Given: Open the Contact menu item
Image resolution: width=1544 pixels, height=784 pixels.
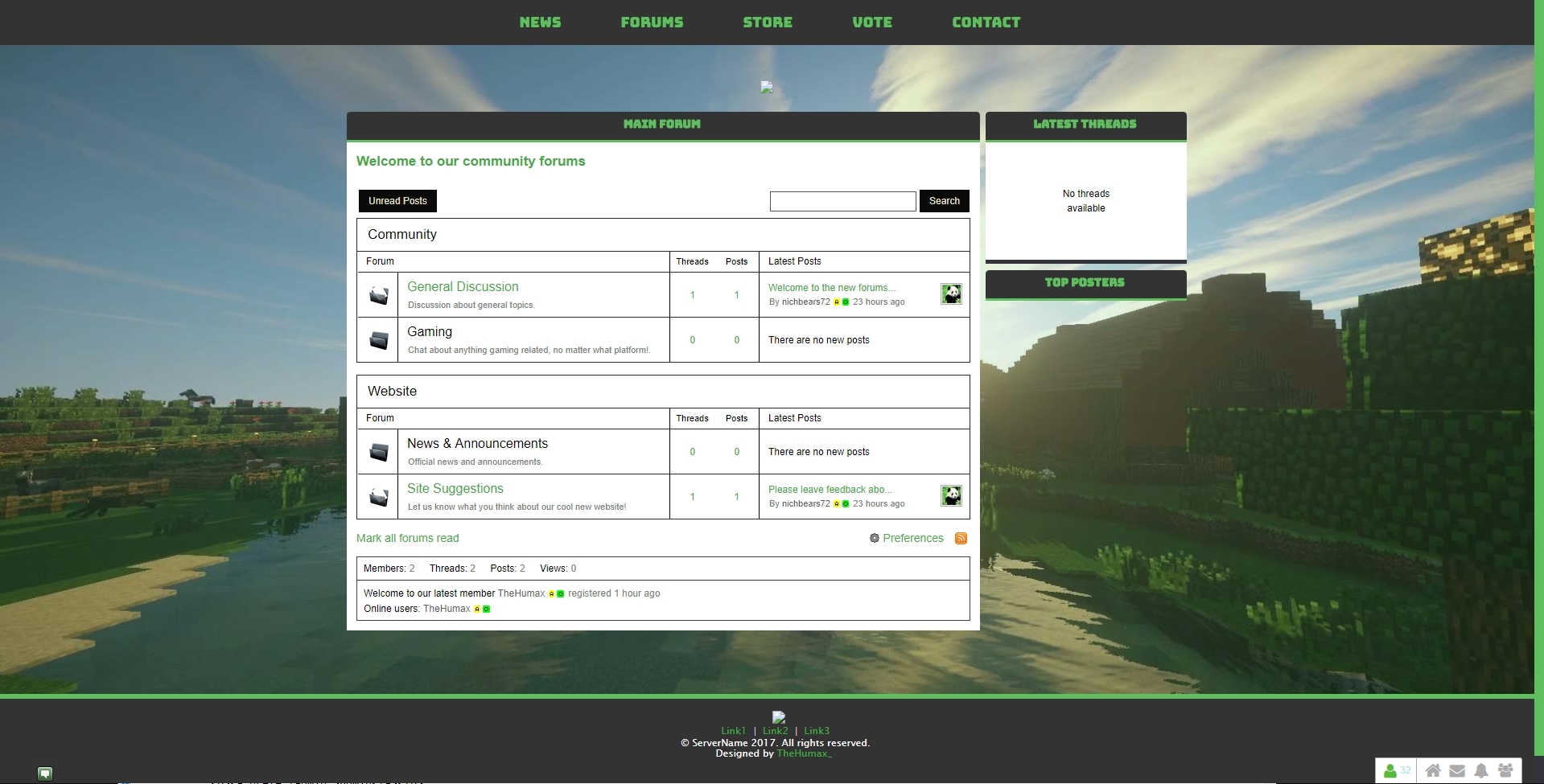Looking at the screenshot, I should [986, 23].
